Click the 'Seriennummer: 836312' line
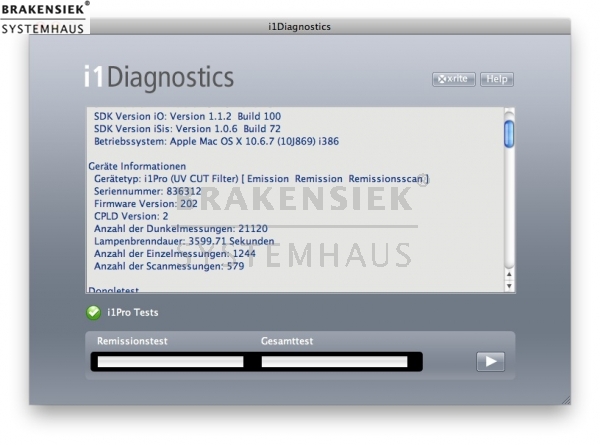The height and width of the screenshot is (445, 600). pos(148,191)
